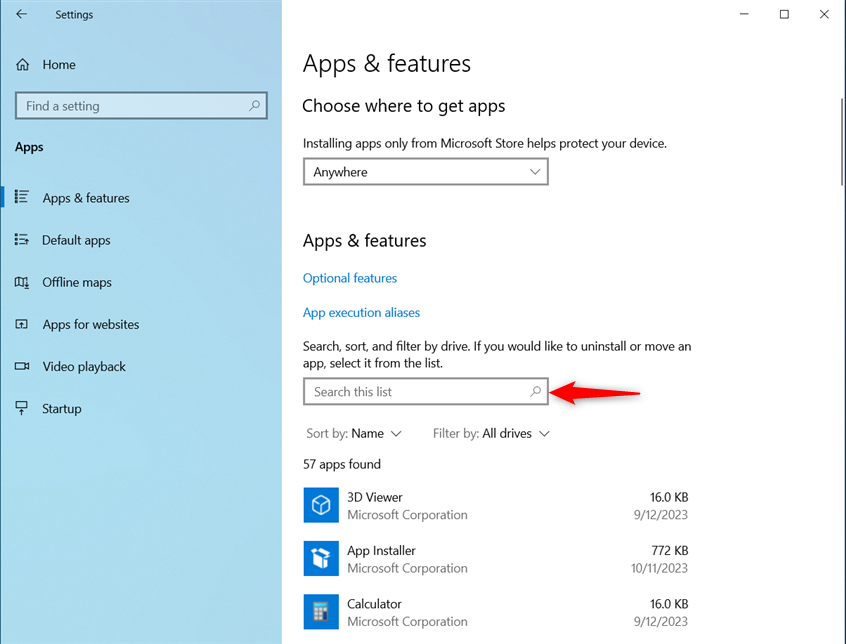Click the vertical scrollbar on the right edge

click(x=842, y=142)
